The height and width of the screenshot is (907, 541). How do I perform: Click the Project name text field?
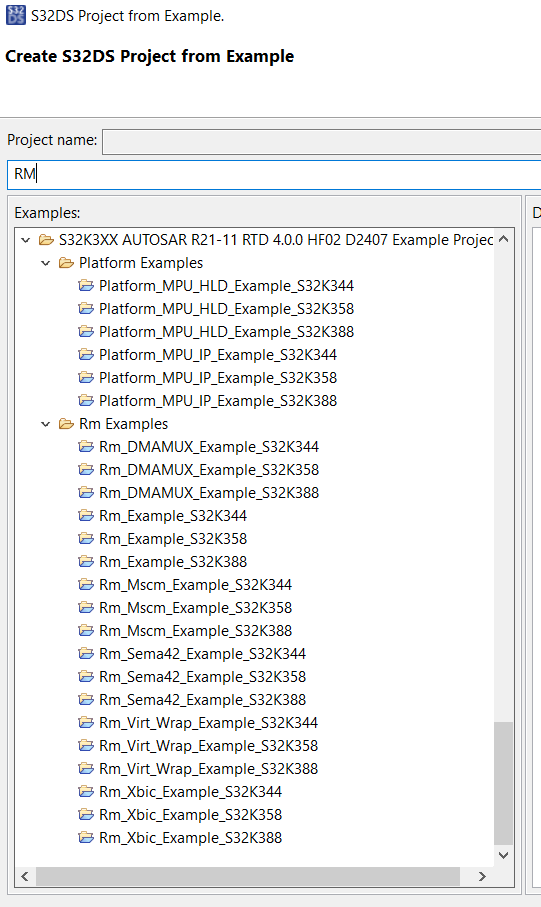(x=322, y=141)
